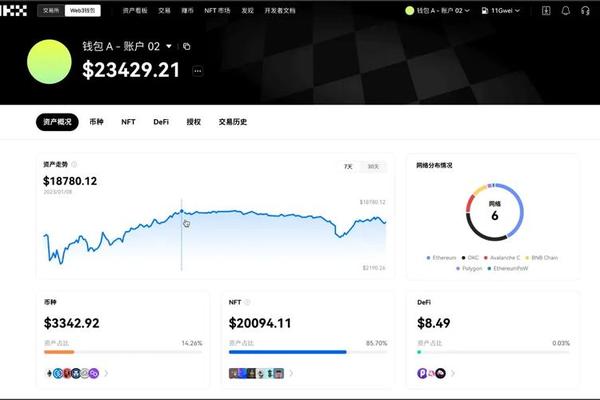Click the blue NFT asset share bar

pyautogui.click(x=288, y=352)
